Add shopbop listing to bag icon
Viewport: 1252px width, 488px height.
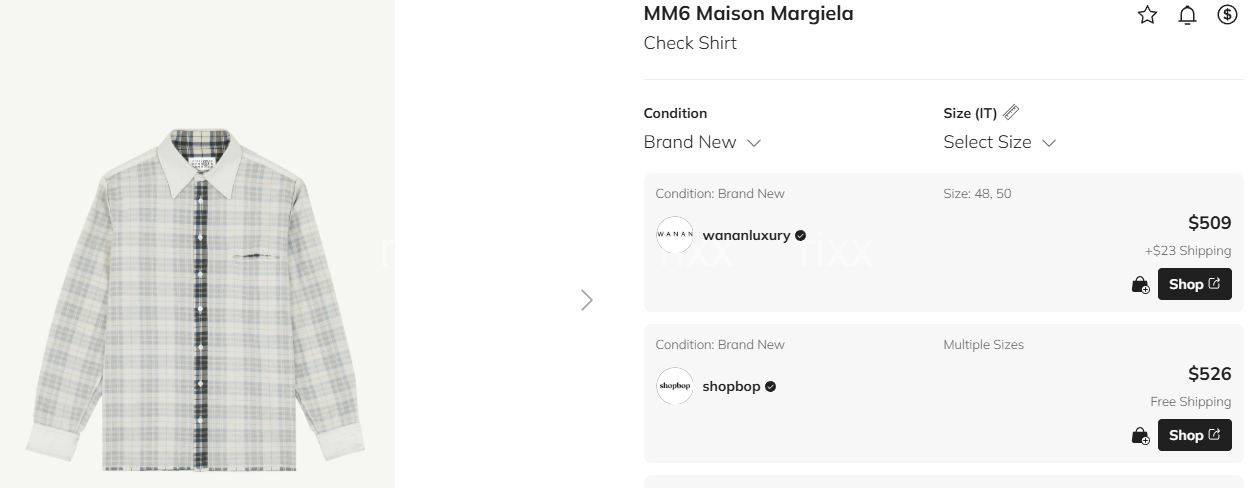coord(1140,436)
